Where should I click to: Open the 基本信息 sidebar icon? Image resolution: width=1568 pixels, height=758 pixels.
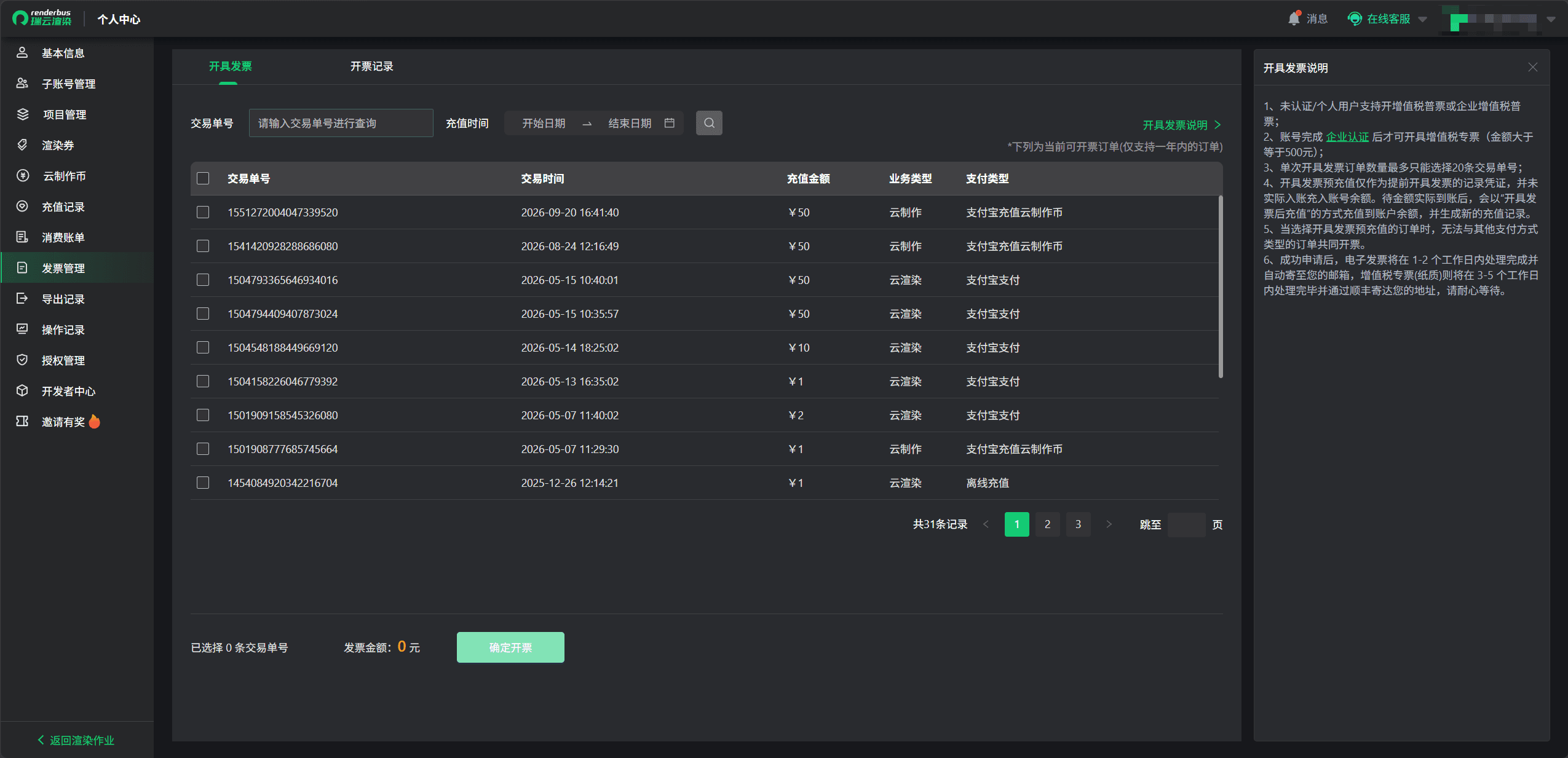(22, 53)
